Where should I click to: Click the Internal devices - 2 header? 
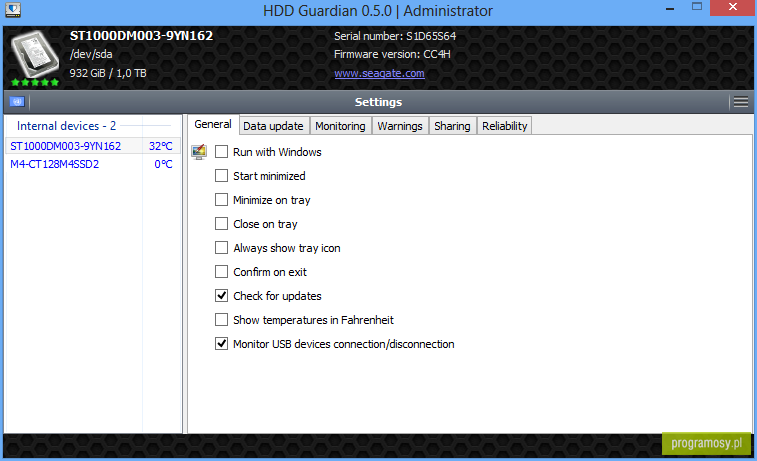pyautogui.click(x=67, y=126)
